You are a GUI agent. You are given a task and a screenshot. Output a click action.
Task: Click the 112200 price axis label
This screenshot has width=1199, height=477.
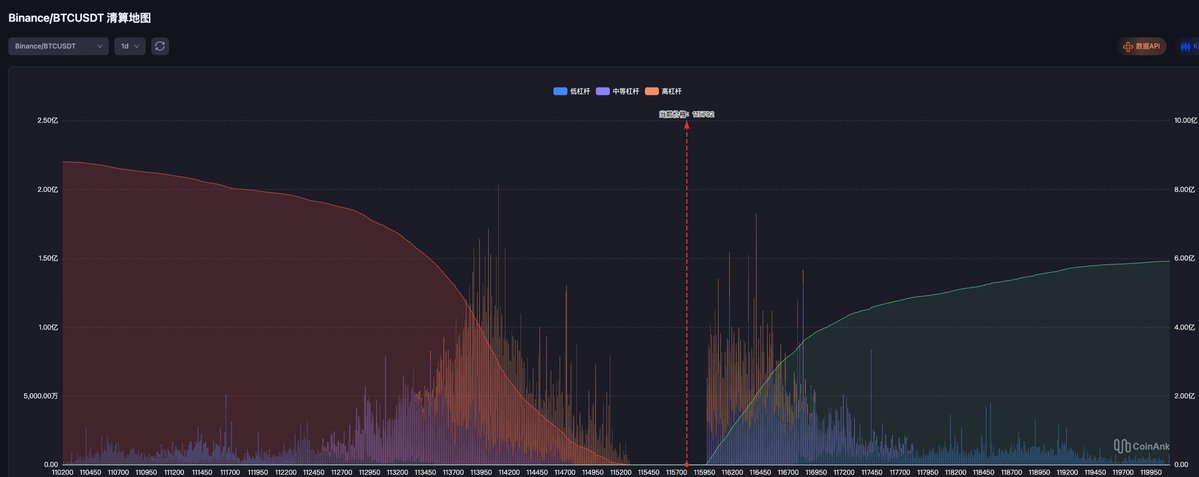[x=286, y=472]
